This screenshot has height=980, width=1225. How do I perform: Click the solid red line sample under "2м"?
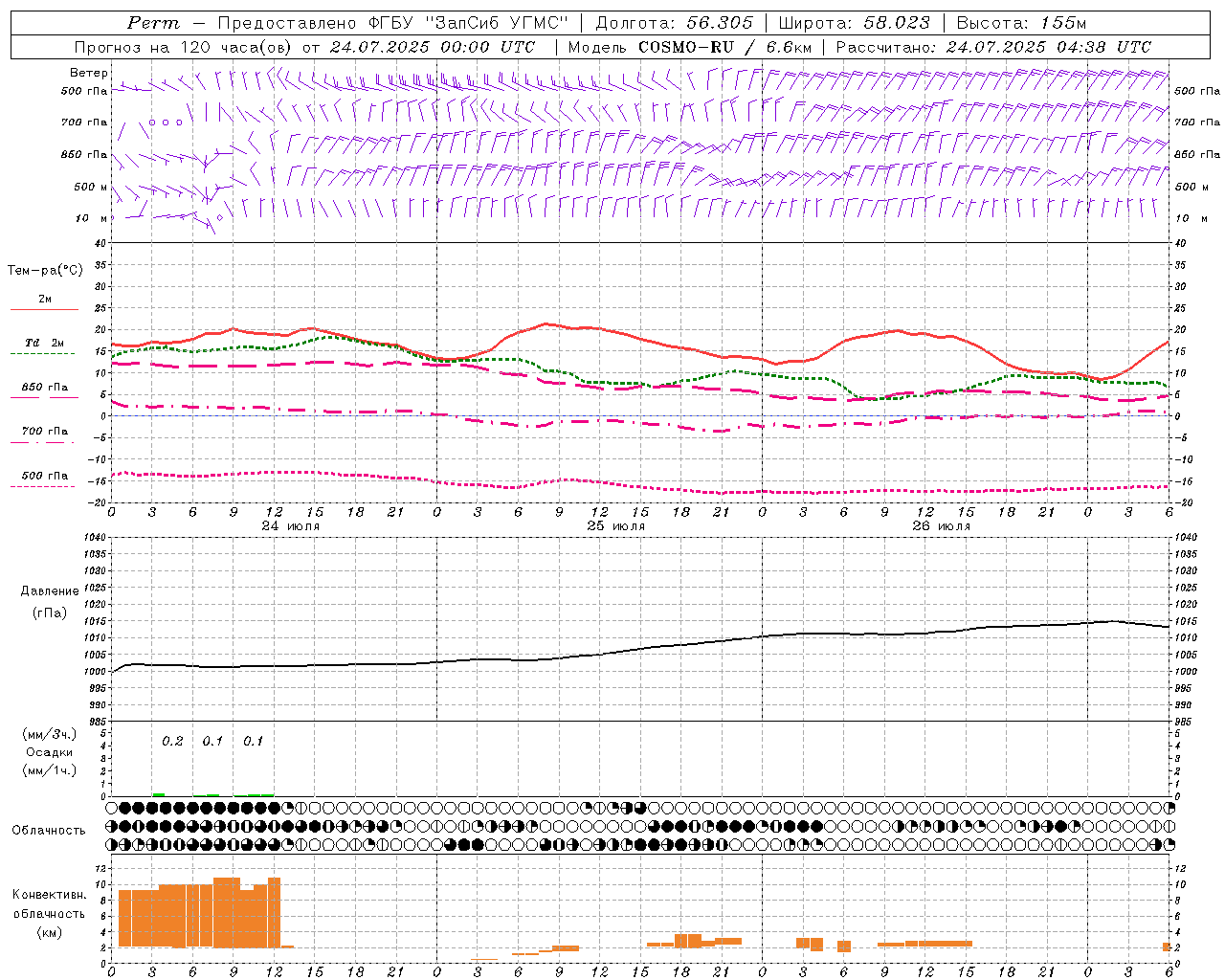click(44, 309)
